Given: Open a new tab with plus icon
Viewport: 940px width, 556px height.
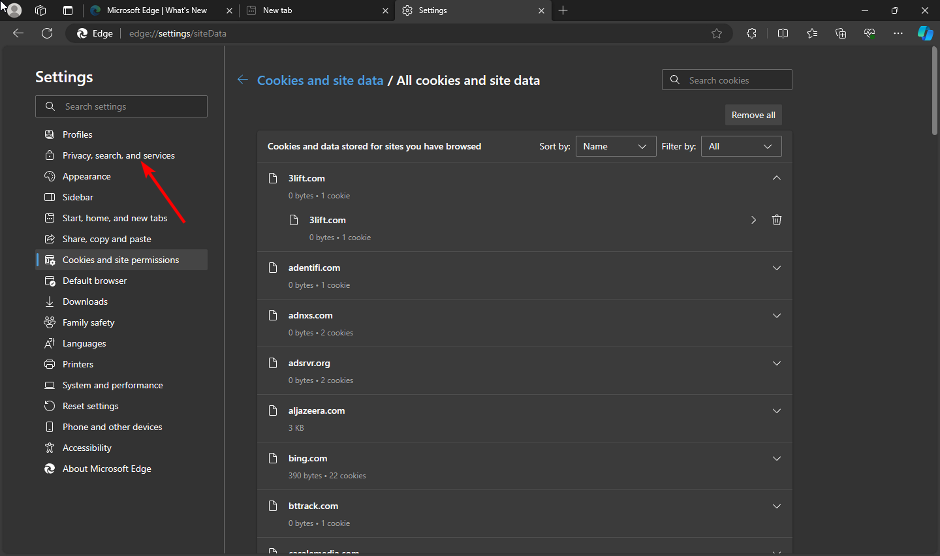Looking at the screenshot, I should [563, 10].
